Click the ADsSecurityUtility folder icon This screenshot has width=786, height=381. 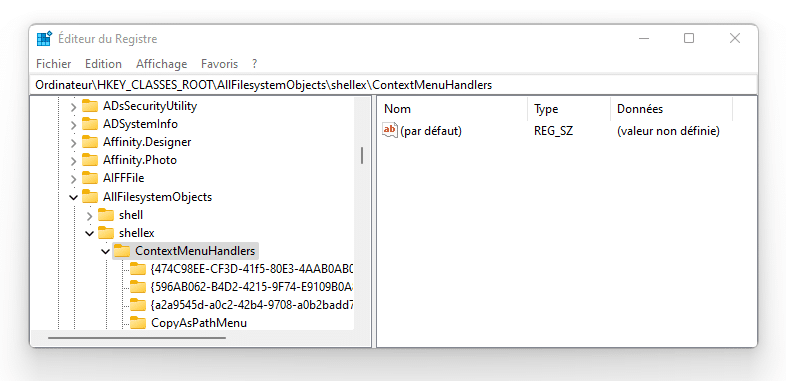[x=90, y=106]
